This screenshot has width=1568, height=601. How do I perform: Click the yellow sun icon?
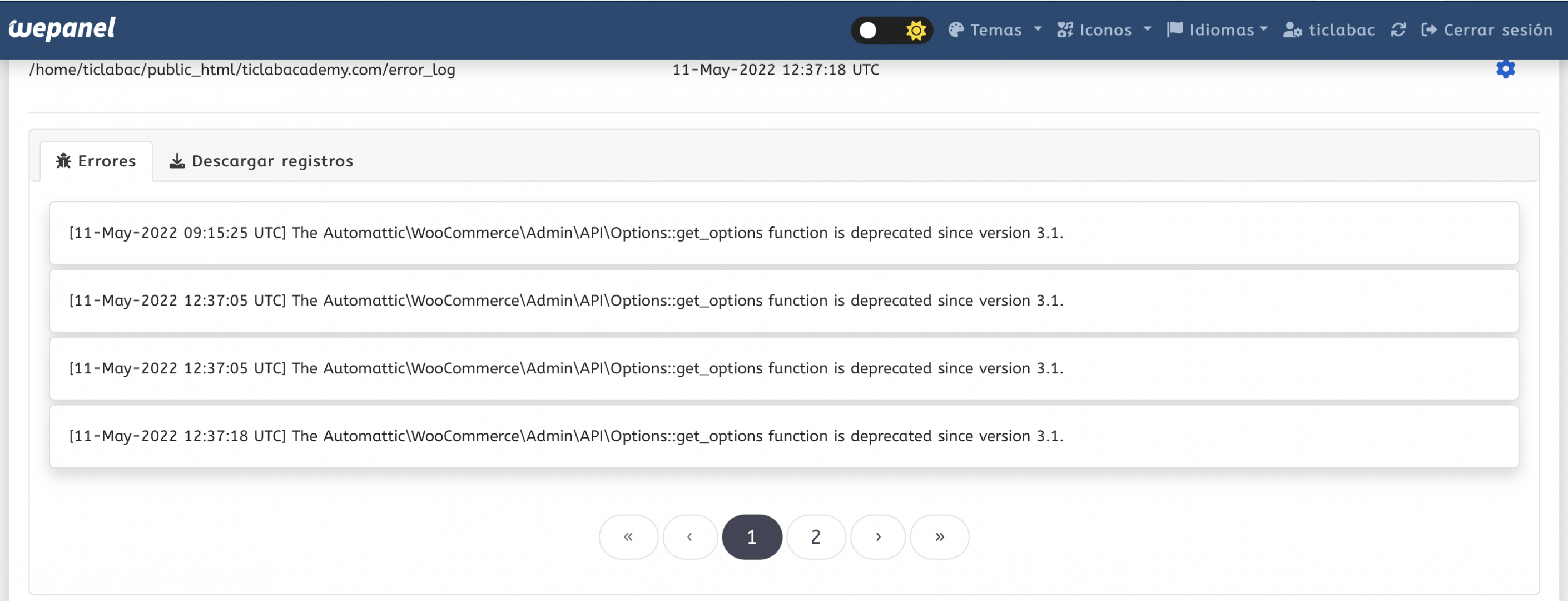(915, 30)
